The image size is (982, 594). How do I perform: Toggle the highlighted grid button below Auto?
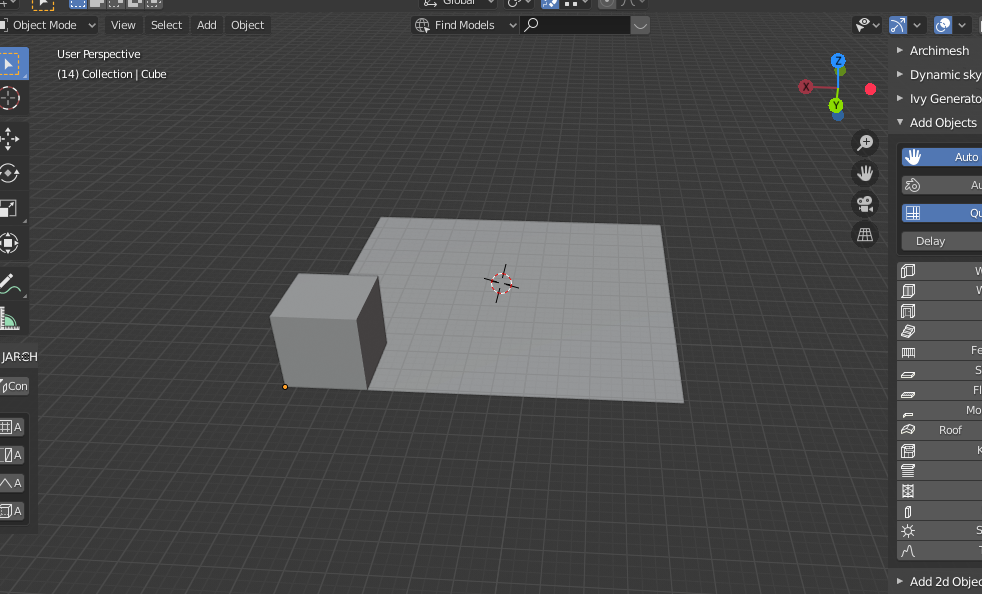pyautogui.click(x=941, y=213)
